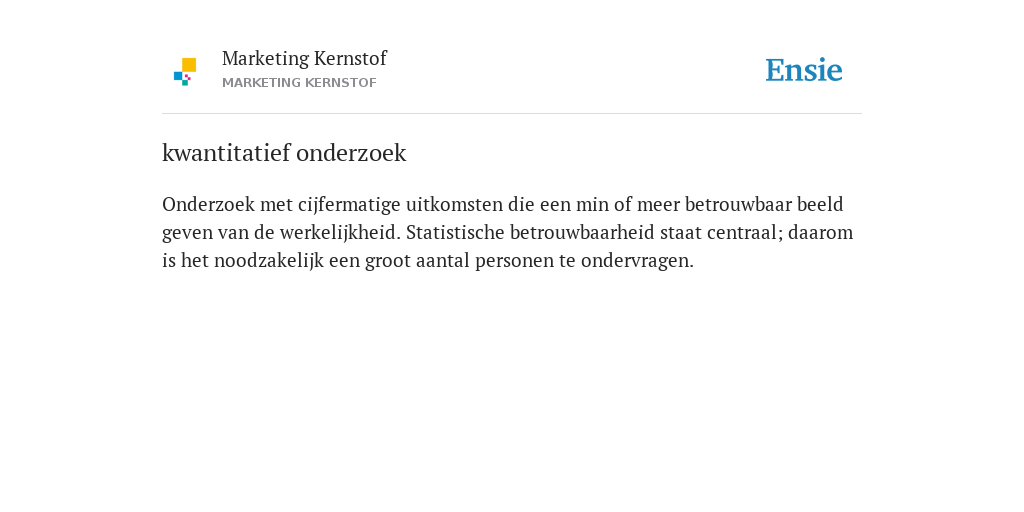This screenshot has width=1024, height=512.
Task: Click the blue square in the logo
Action: 178,76
